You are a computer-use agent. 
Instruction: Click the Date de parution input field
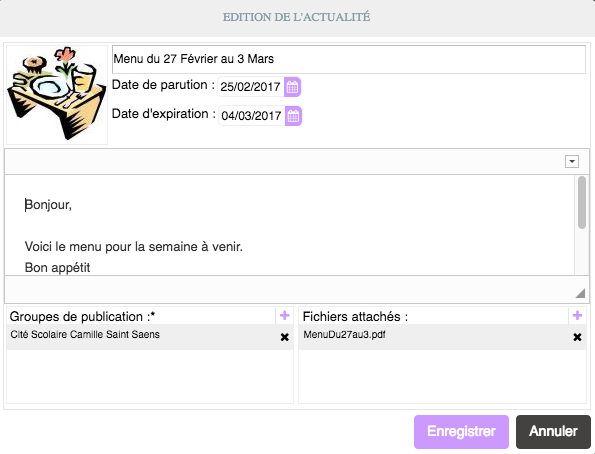tap(251, 87)
